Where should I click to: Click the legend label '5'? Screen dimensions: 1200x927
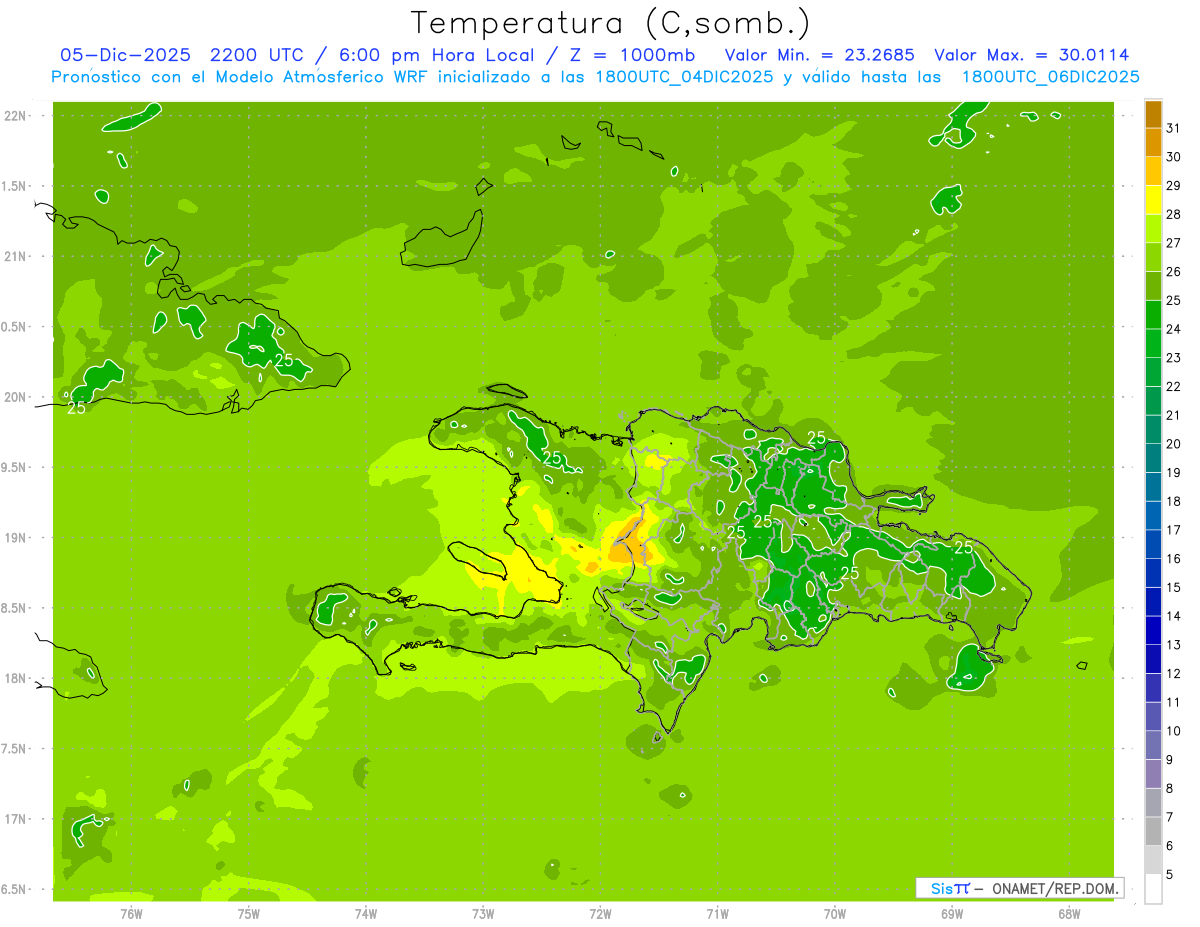coord(1170,875)
